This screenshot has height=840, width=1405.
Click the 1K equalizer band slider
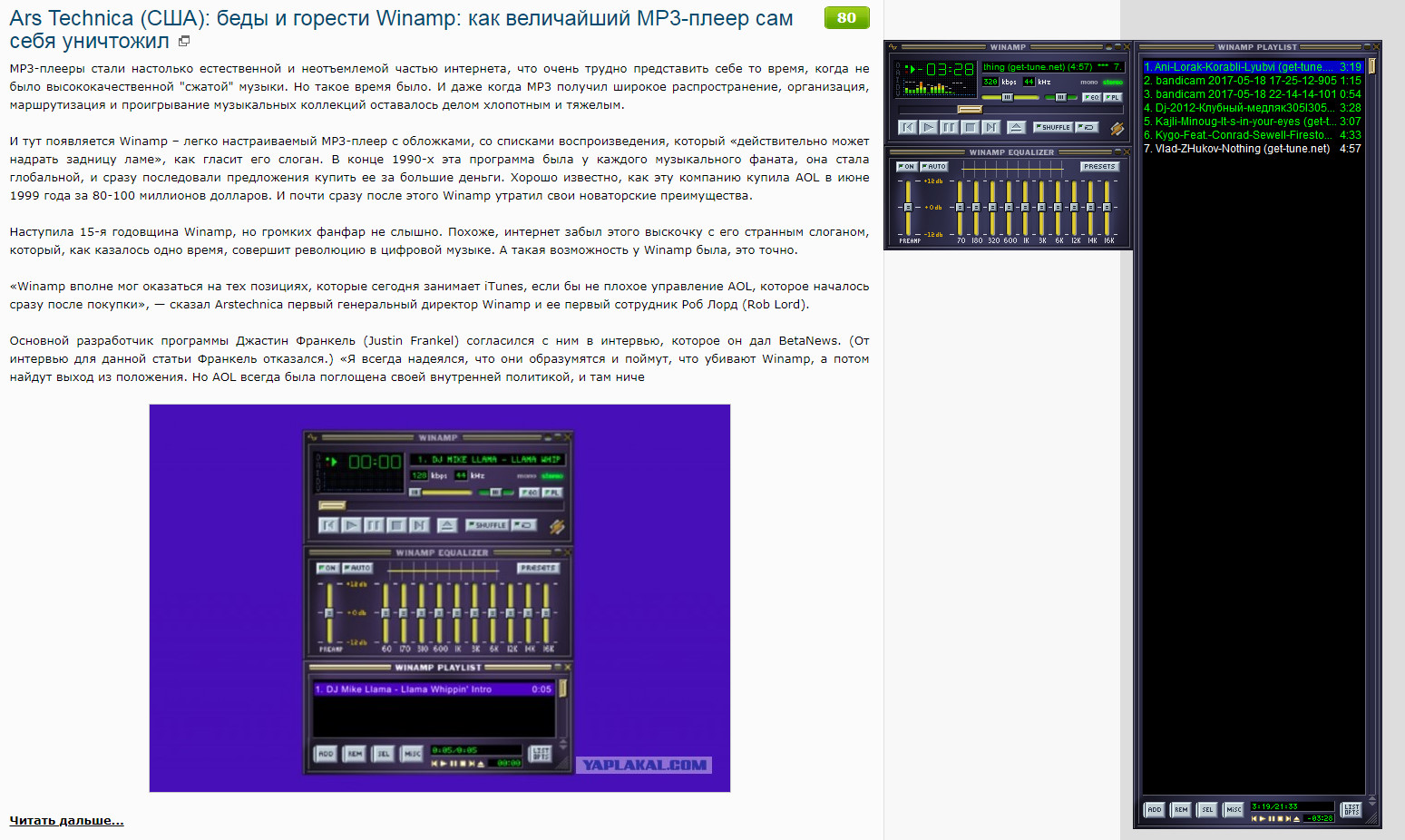click(1025, 208)
